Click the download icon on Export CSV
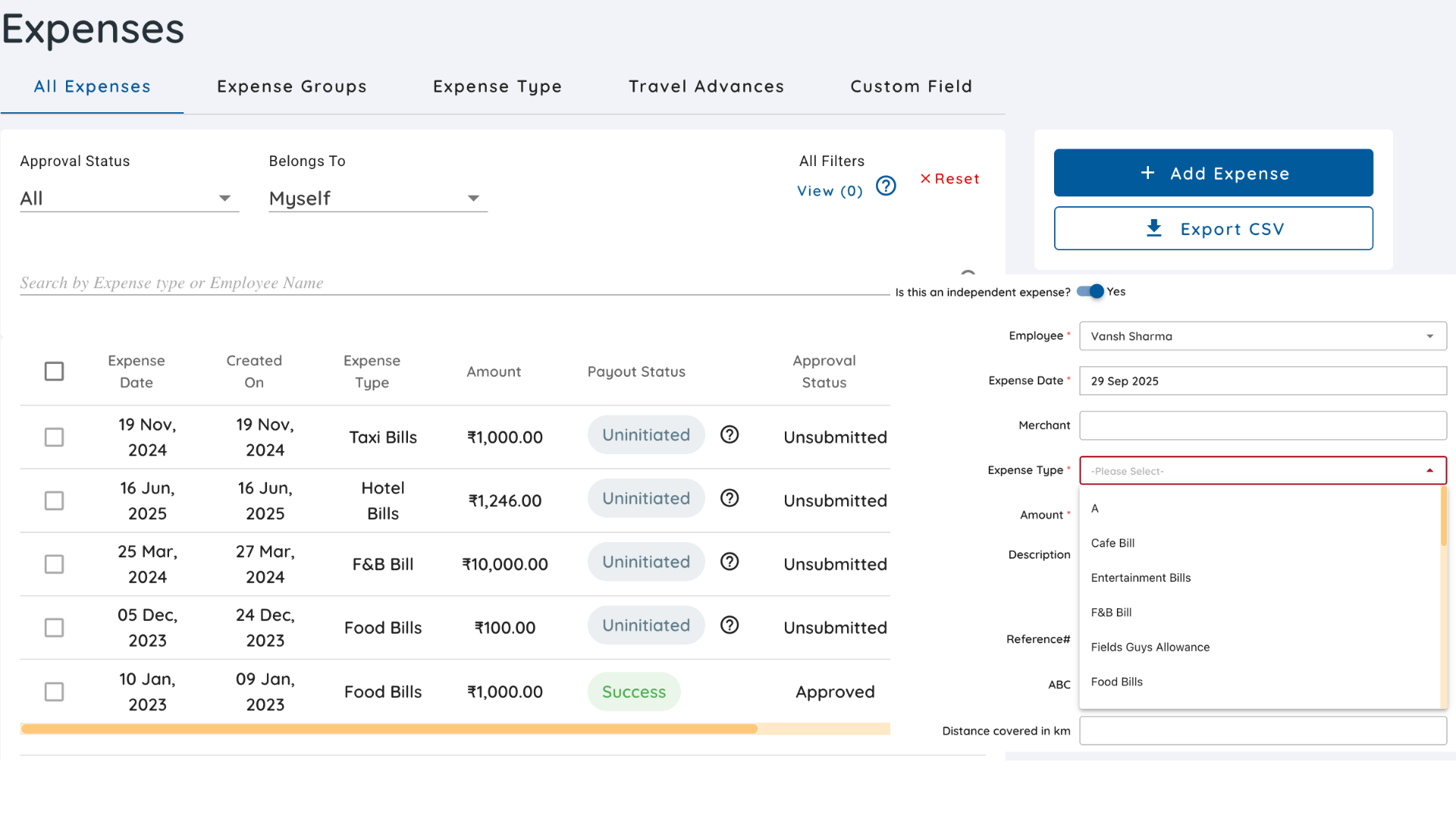 pyautogui.click(x=1154, y=228)
